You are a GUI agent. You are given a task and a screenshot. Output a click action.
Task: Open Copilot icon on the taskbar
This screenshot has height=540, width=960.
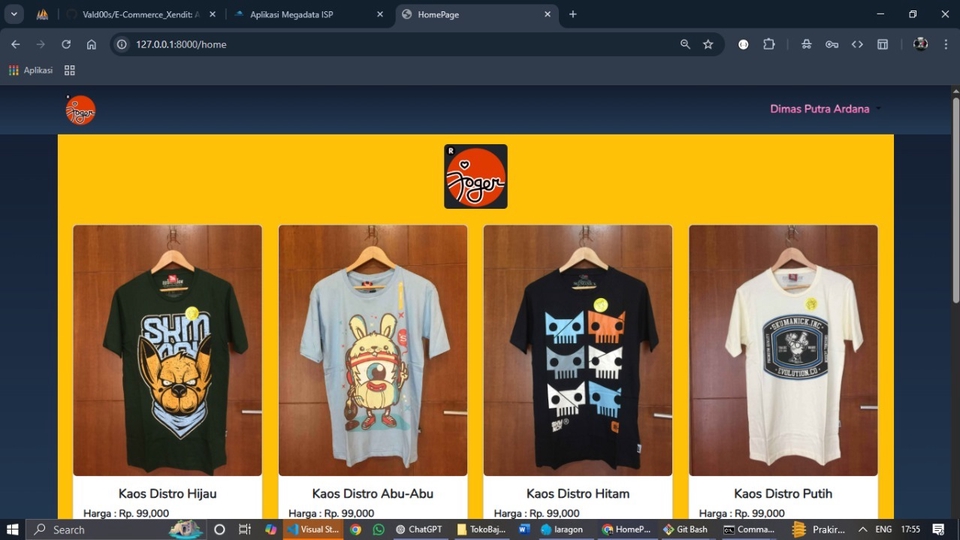coord(271,530)
